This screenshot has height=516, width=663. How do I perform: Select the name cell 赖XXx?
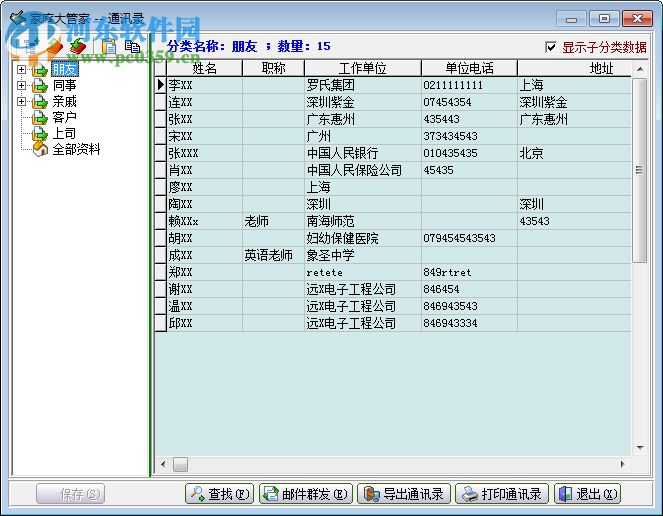(205, 221)
